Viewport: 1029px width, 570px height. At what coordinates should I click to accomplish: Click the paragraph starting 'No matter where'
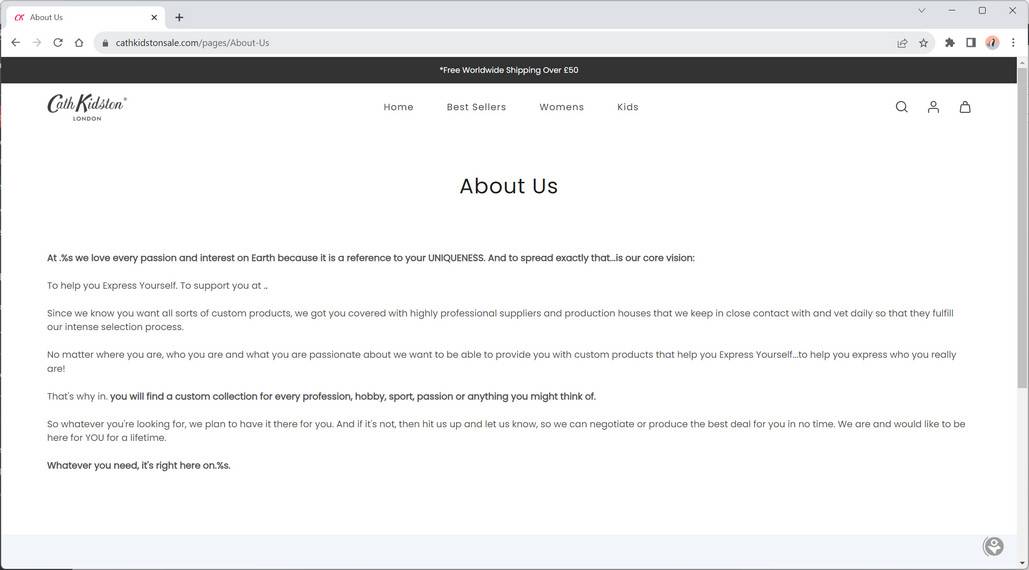click(x=501, y=361)
